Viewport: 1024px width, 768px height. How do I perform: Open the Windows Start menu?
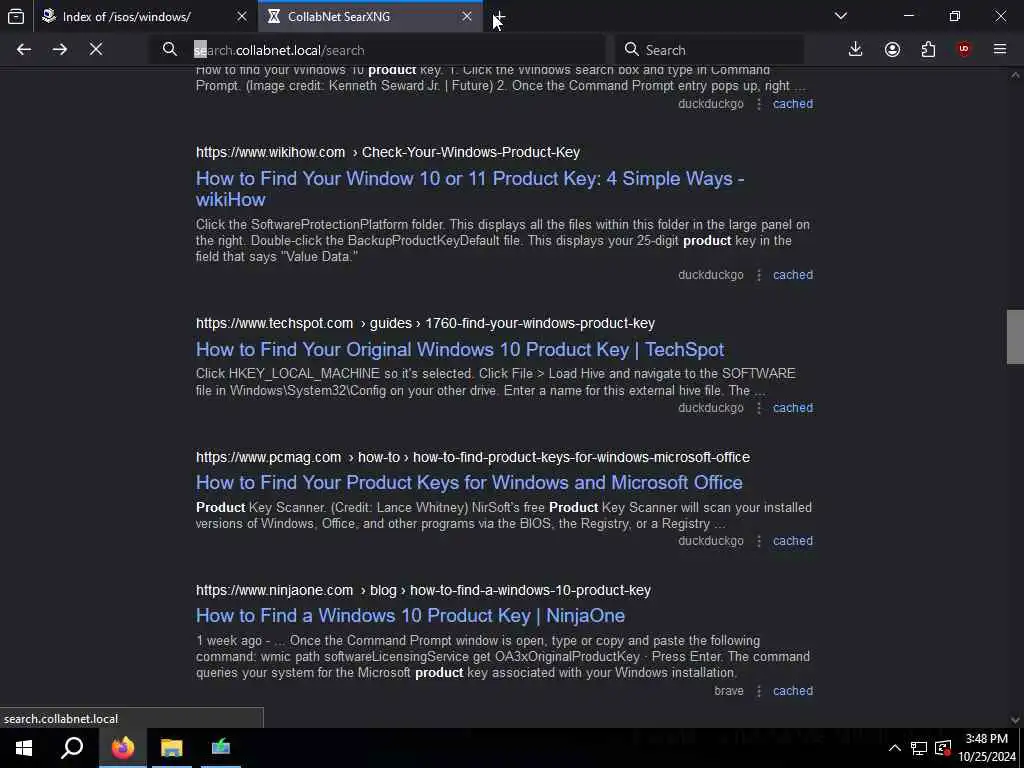click(x=24, y=748)
